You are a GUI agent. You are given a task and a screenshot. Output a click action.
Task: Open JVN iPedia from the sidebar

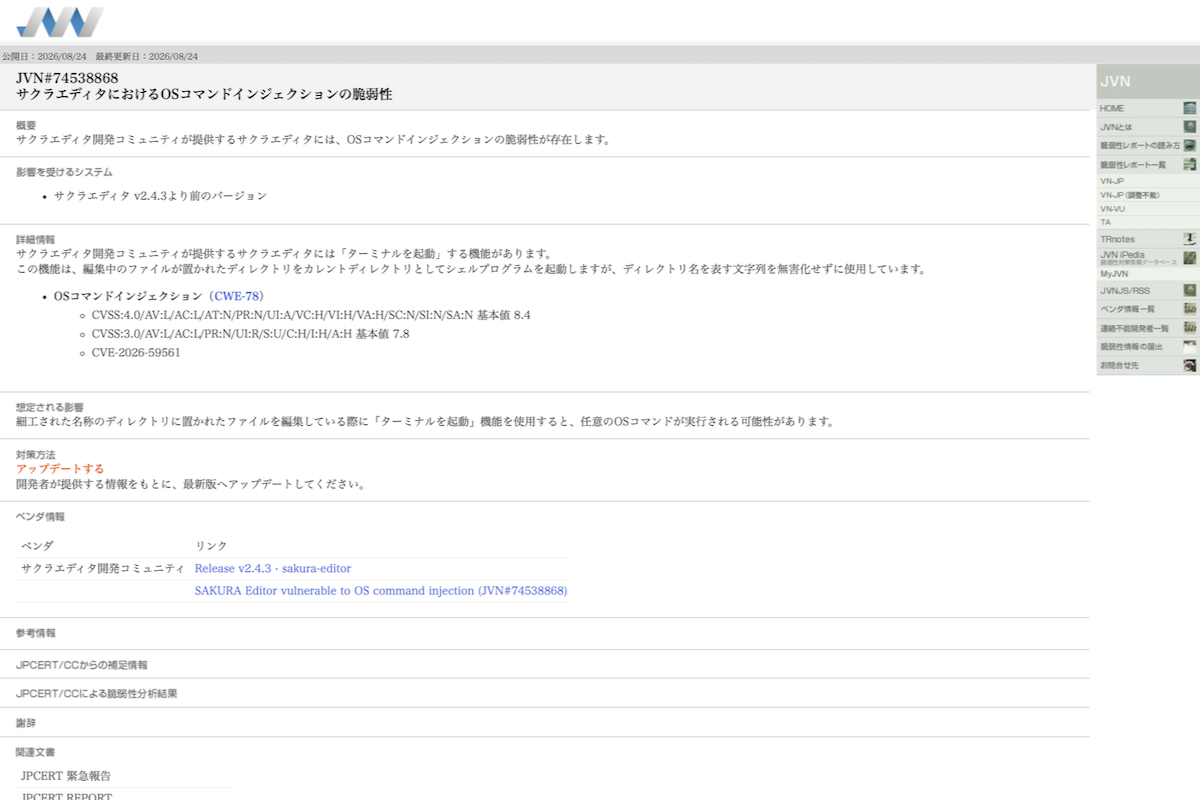[1147, 258]
